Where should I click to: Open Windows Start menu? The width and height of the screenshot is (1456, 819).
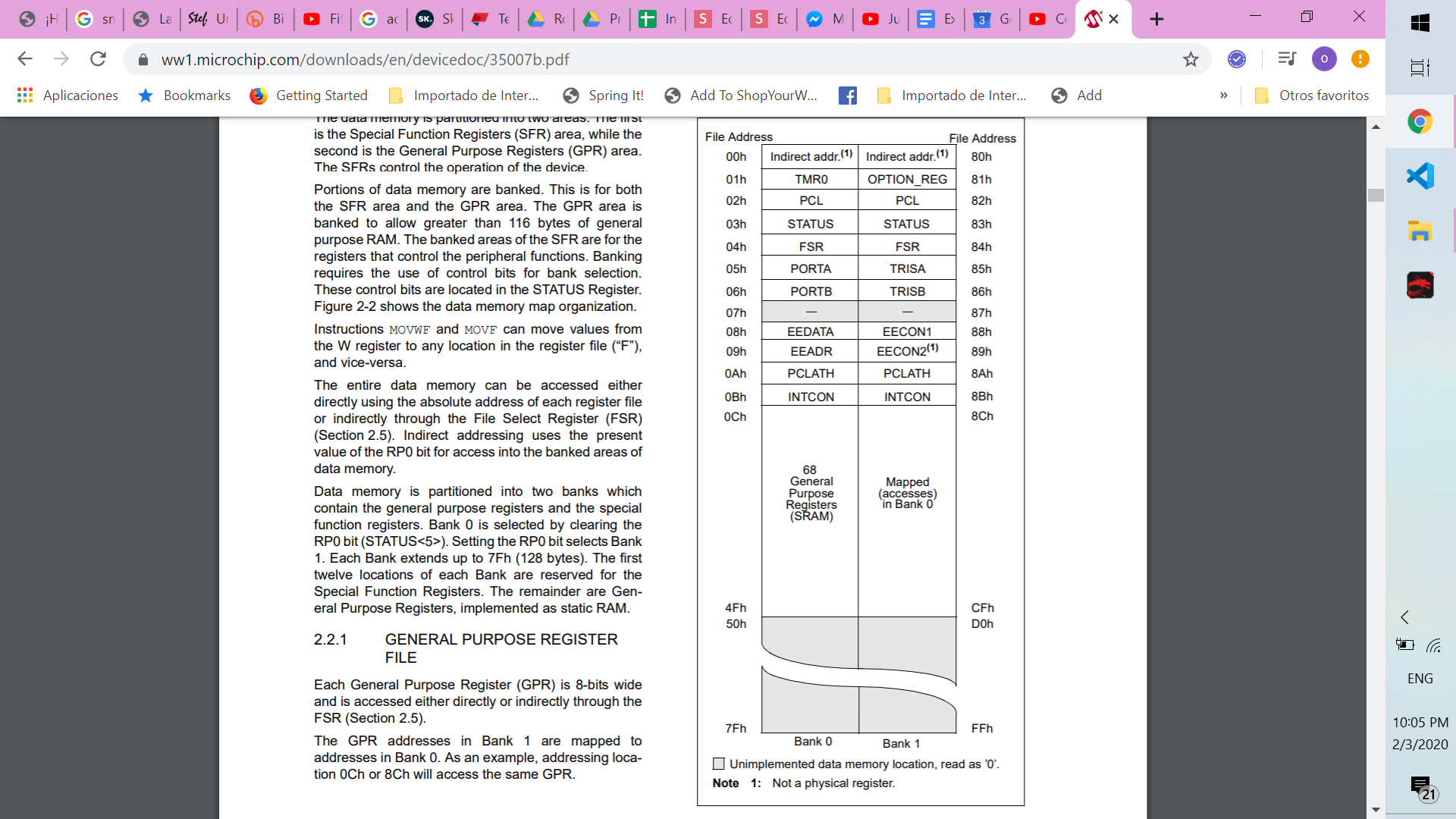click(x=1420, y=23)
